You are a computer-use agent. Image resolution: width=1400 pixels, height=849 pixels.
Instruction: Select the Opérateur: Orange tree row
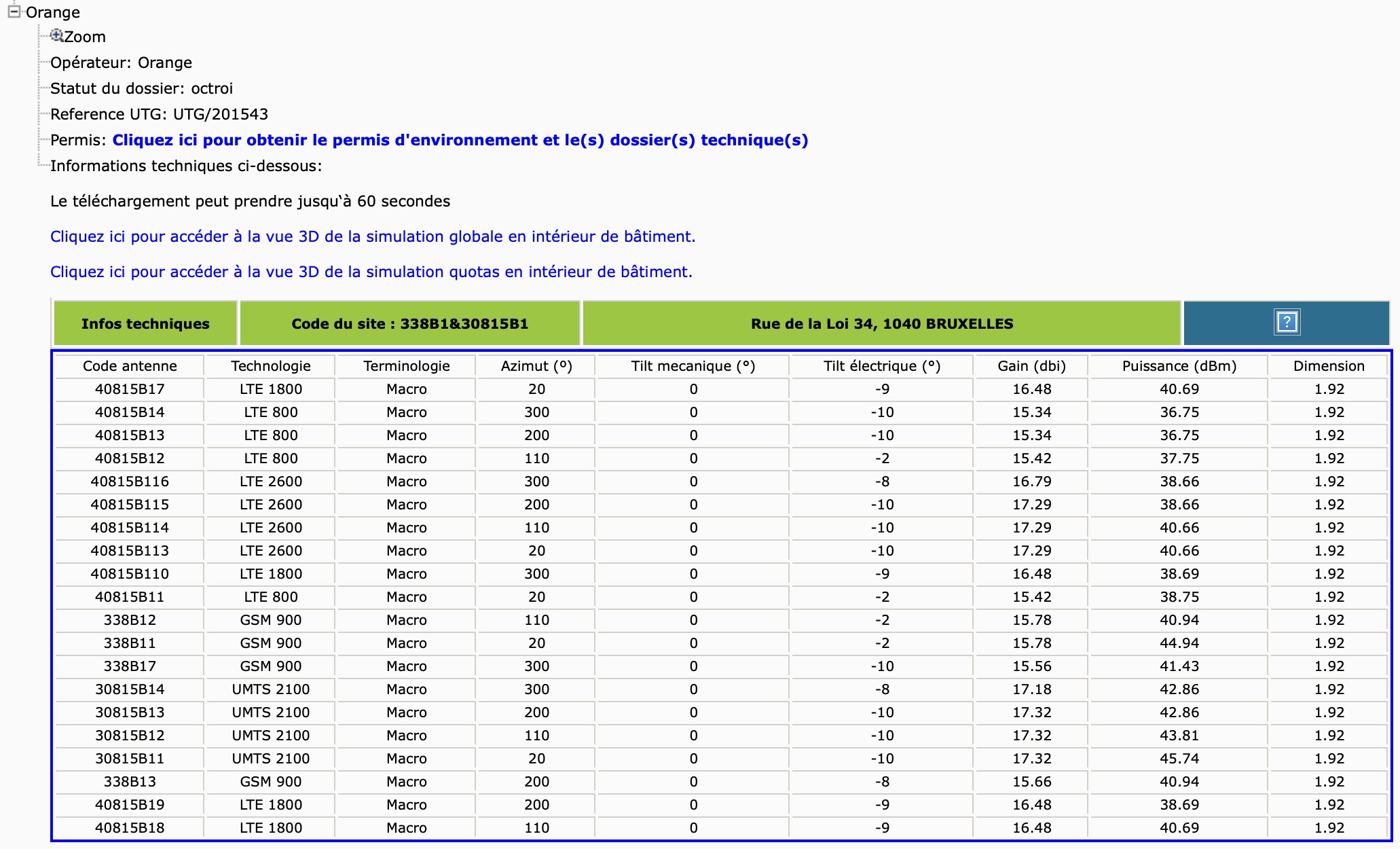coord(121,62)
